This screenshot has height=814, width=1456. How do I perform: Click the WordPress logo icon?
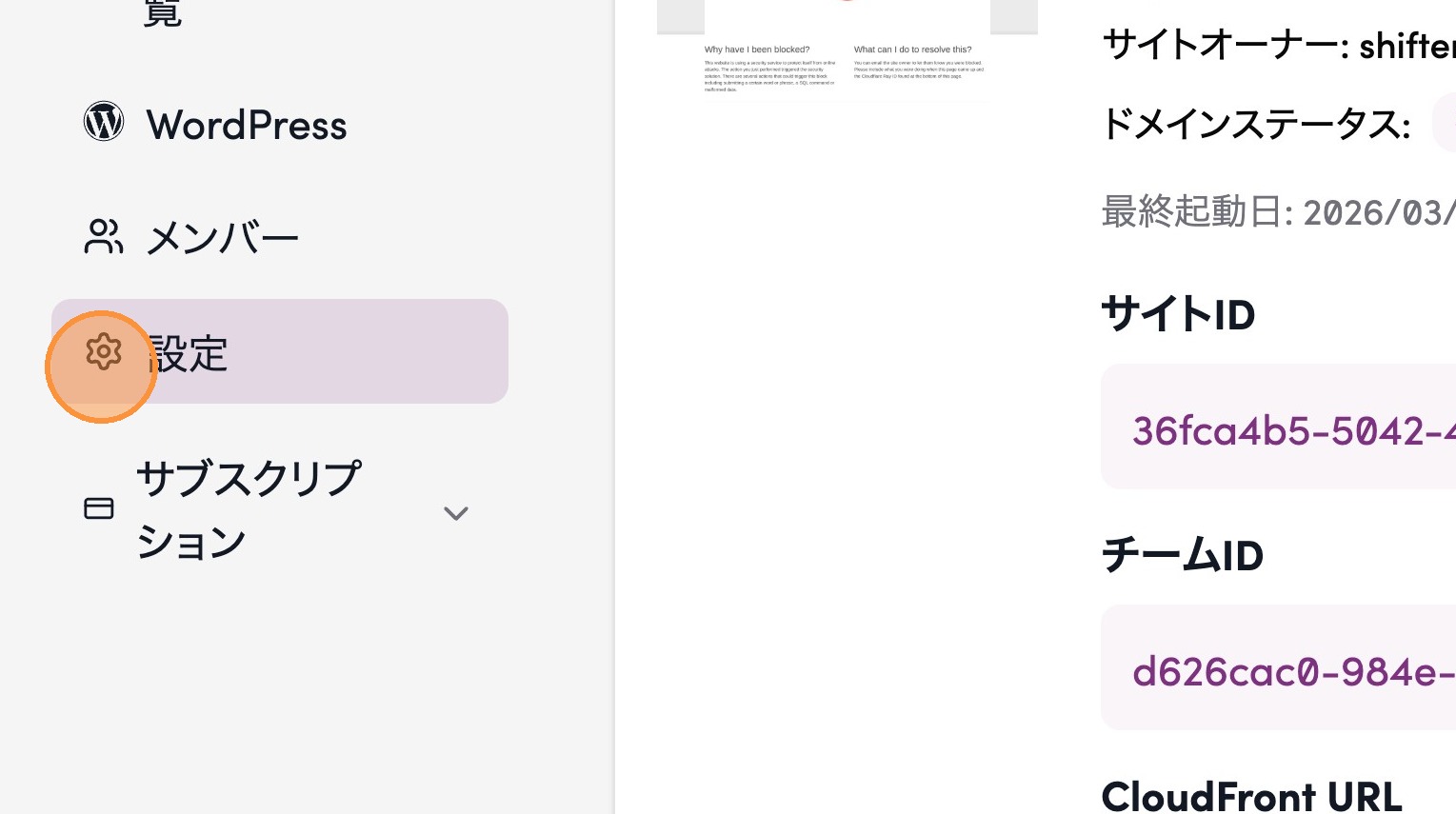click(104, 122)
